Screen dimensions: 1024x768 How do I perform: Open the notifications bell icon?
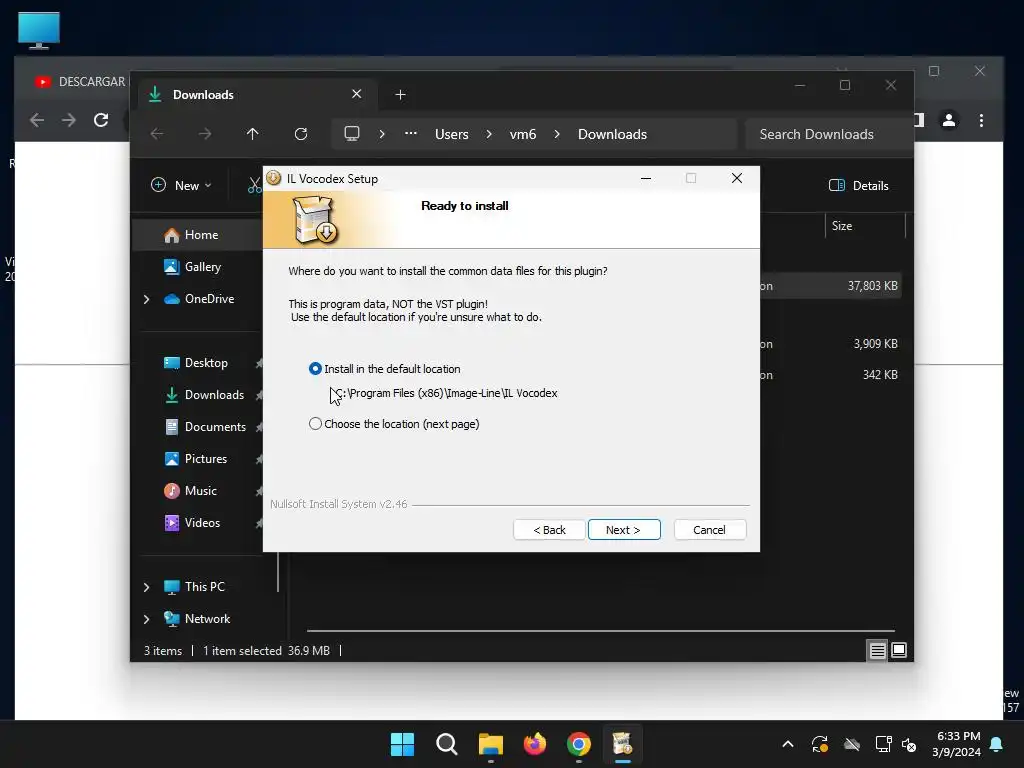coord(997,744)
